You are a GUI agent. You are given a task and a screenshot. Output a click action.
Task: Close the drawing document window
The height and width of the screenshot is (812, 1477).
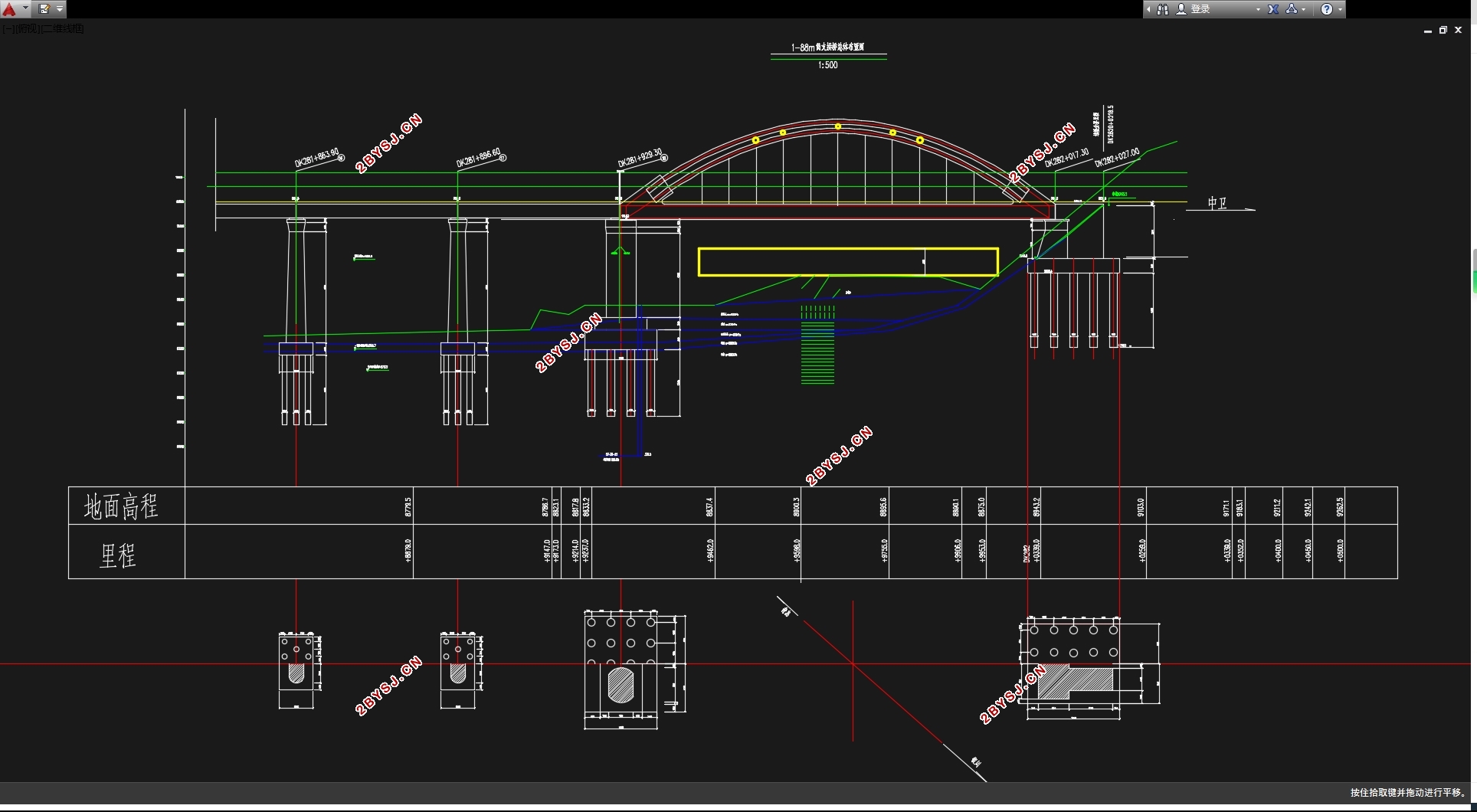(x=1459, y=30)
